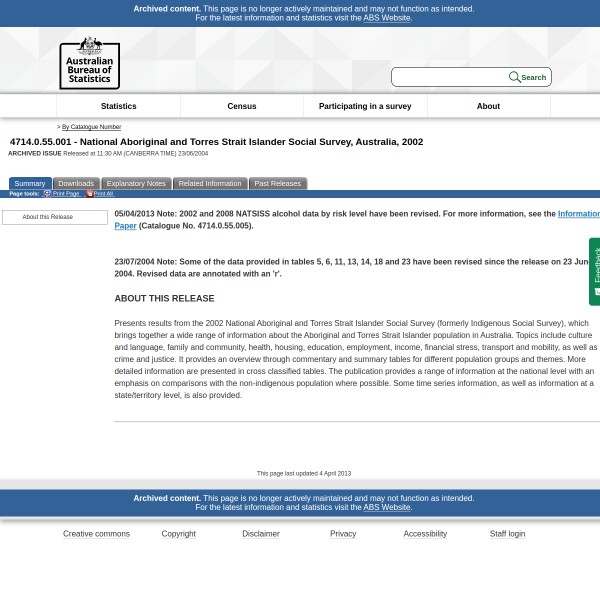The height and width of the screenshot is (600, 600).
Task: Click the magnifying glass search icon
Action: [x=515, y=77]
